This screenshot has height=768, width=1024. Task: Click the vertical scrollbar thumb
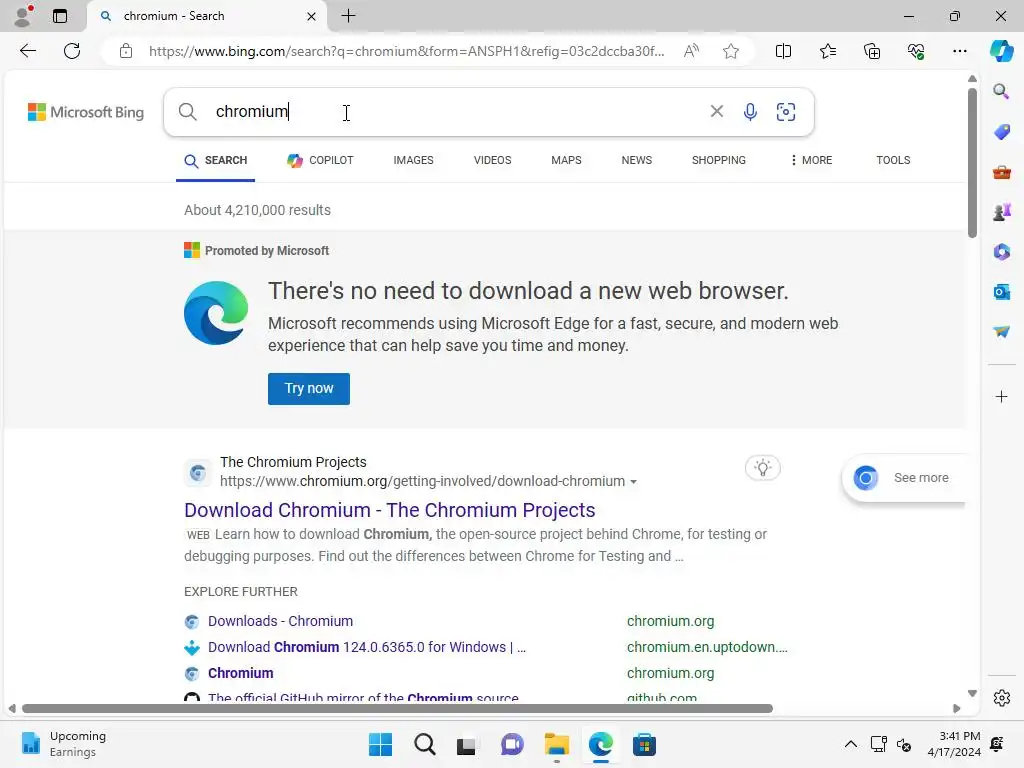(972, 163)
